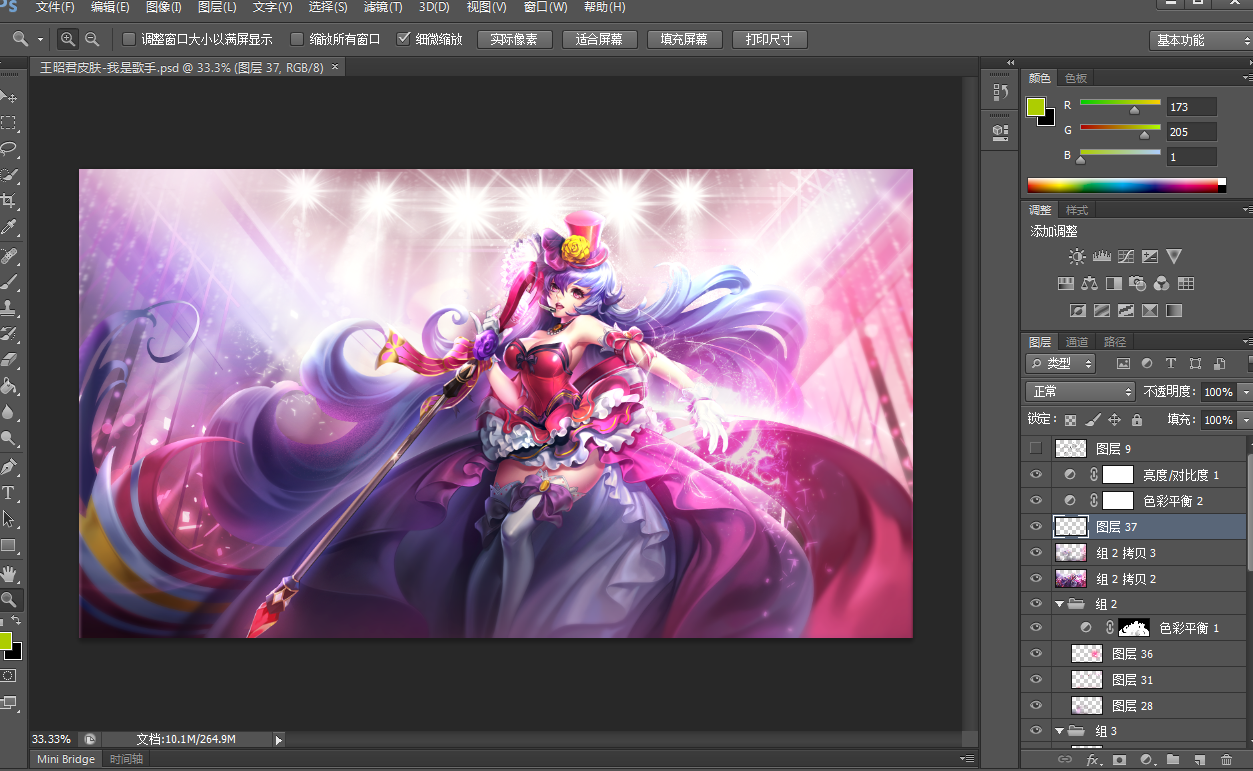Open the 不透明度 opacity slider dropdown arrow
Image resolution: width=1253 pixels, height=771 pixels.
tap(1245, 392)
